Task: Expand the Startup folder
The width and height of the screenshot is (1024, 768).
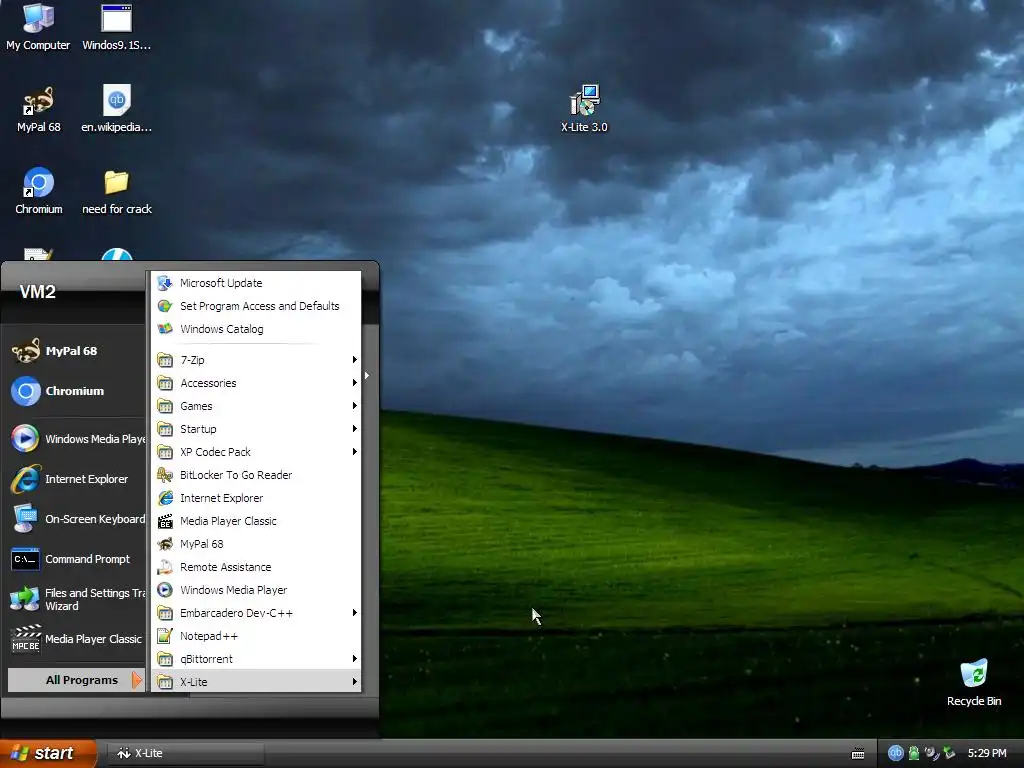Action: click(256, 429)
